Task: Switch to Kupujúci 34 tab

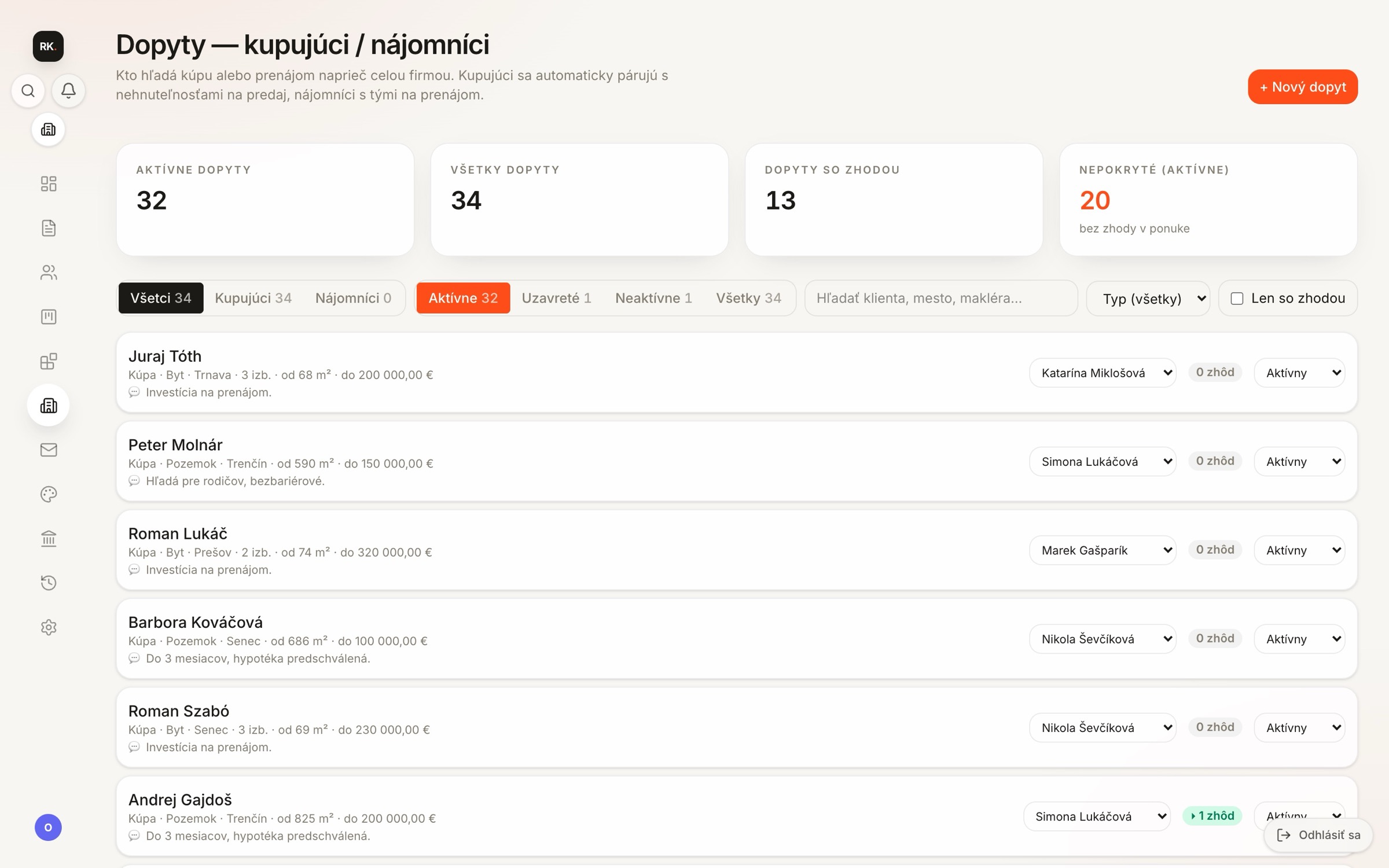Action: 253,298
